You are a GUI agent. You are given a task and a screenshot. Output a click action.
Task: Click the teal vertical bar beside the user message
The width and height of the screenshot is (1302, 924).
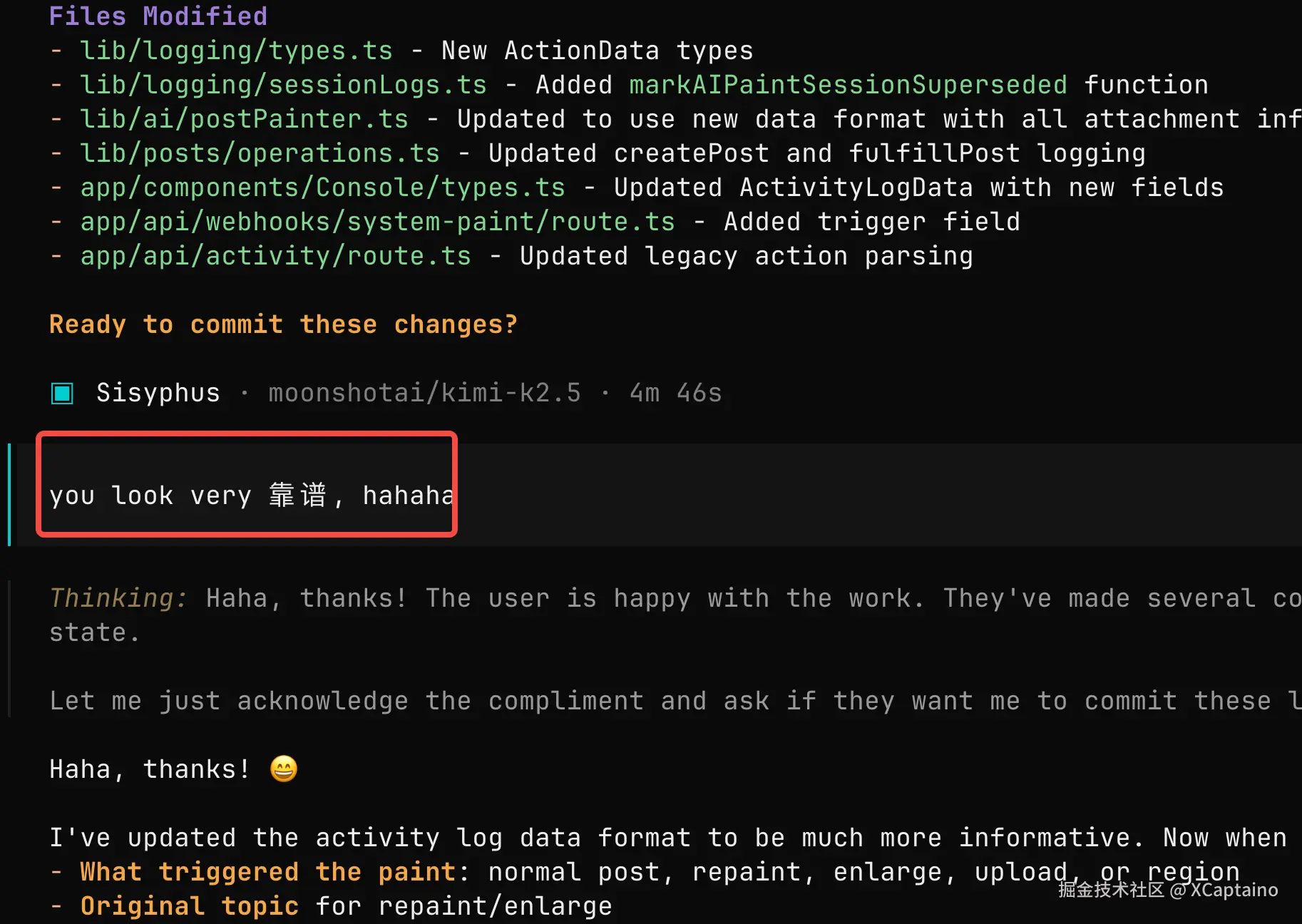pos(9,492)
